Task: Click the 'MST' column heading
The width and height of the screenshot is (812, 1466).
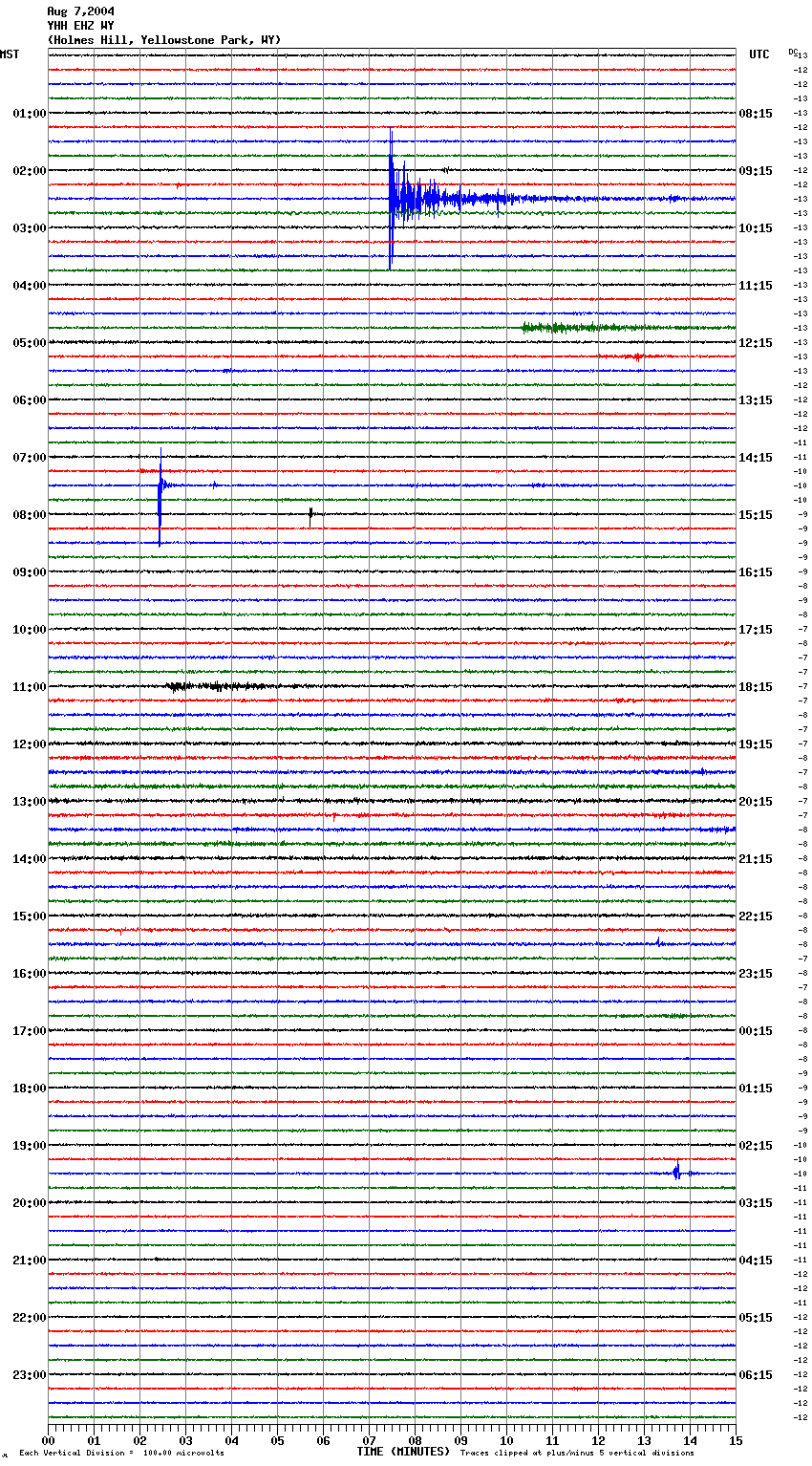Action: point(10,54)
